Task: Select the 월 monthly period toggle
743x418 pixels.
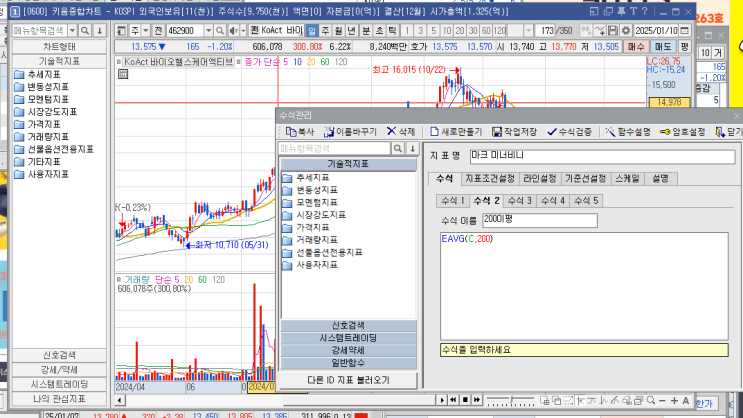Action: click(x=338, y=31)
